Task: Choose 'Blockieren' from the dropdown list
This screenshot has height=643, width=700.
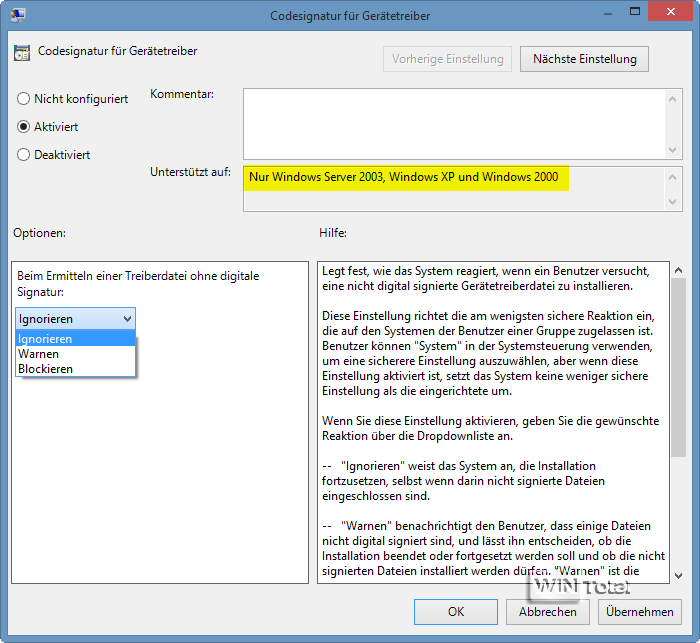Action: click(45, 369)
